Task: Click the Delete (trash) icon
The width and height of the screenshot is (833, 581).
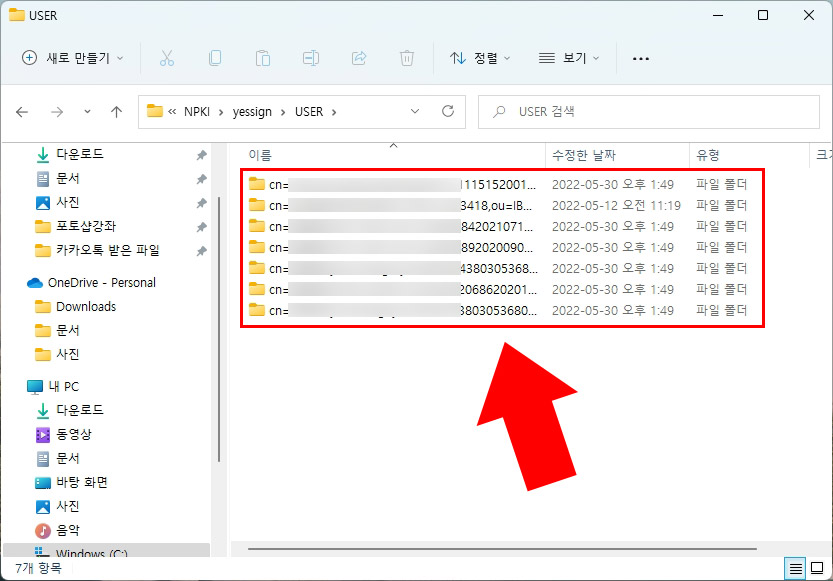Action: tap(407, 58)
